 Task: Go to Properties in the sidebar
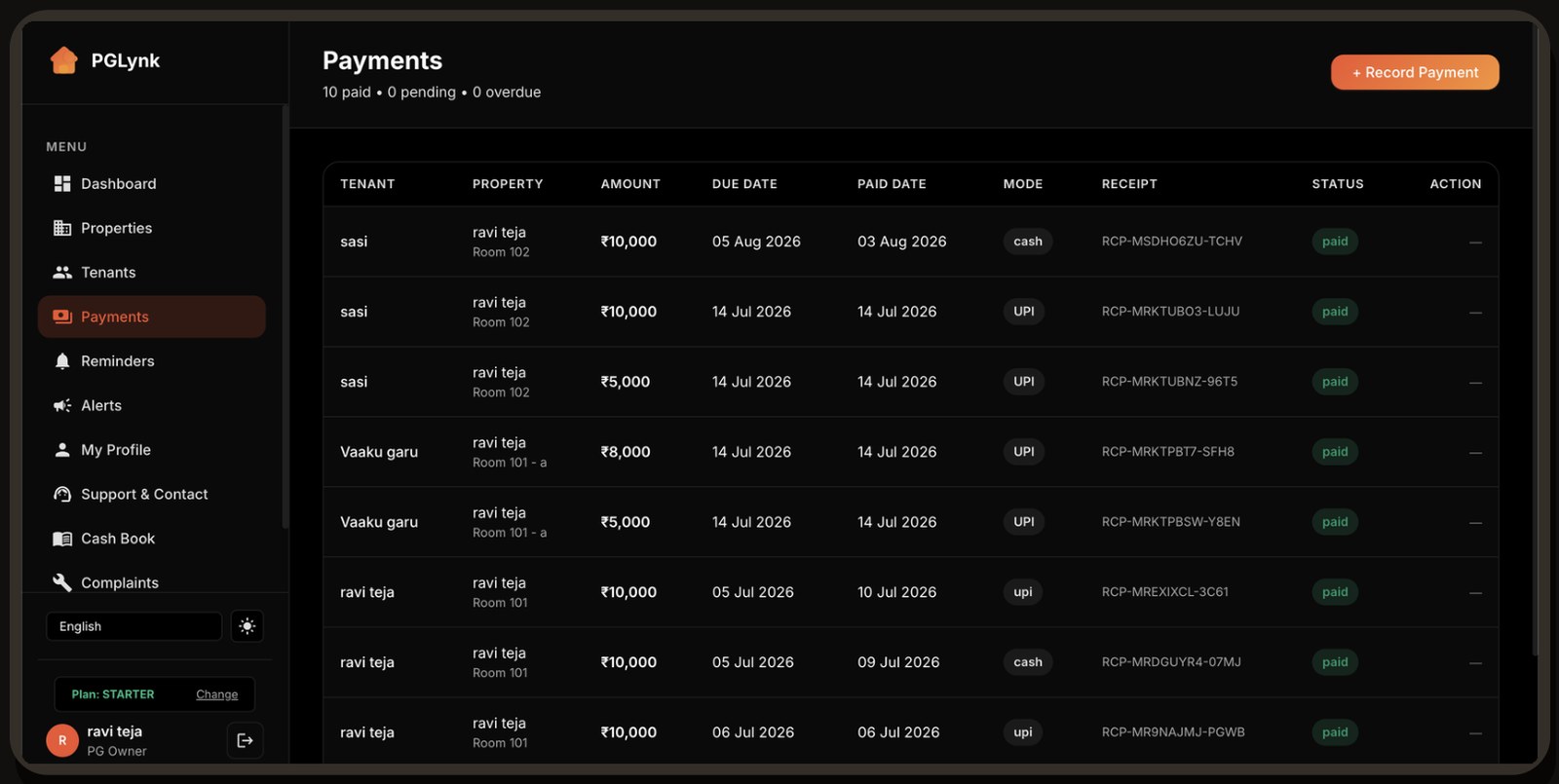click(x=151, y=228)
